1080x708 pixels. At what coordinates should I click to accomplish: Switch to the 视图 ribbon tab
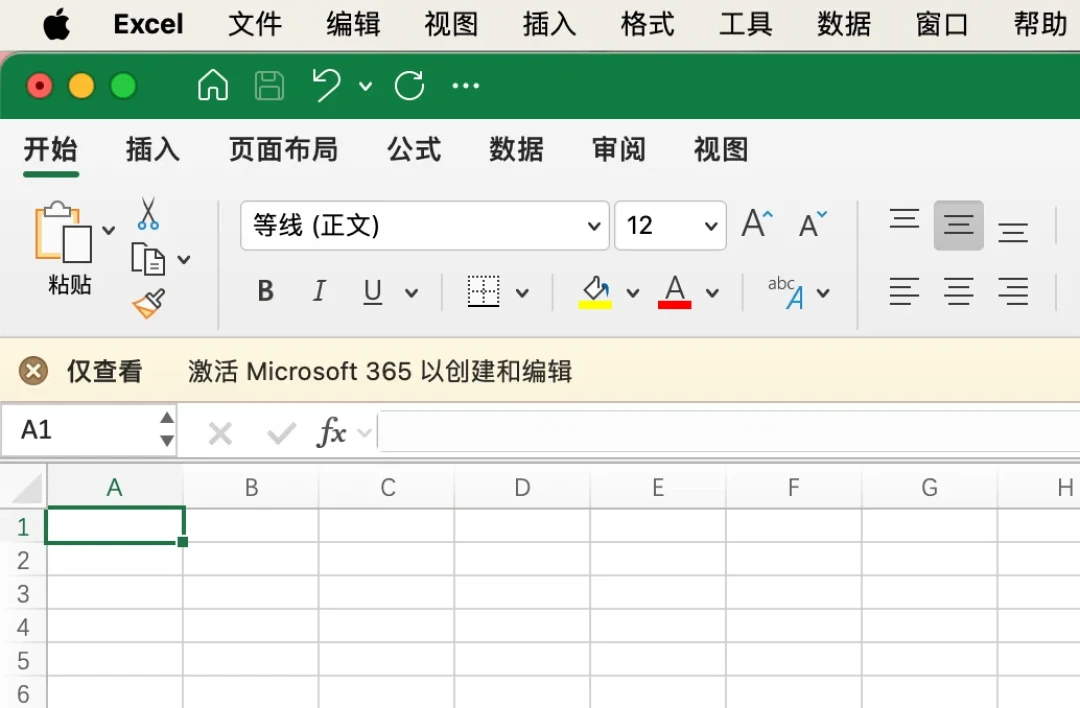tap(721, 149)
